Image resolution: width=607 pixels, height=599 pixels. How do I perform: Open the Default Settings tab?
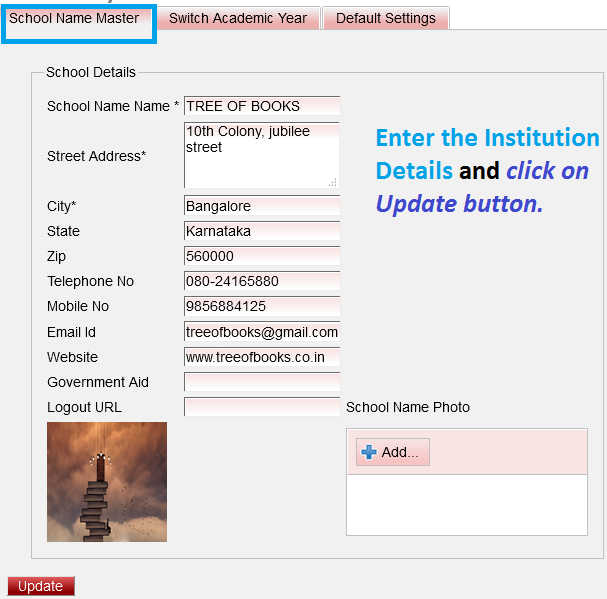[x=385, y=18]
